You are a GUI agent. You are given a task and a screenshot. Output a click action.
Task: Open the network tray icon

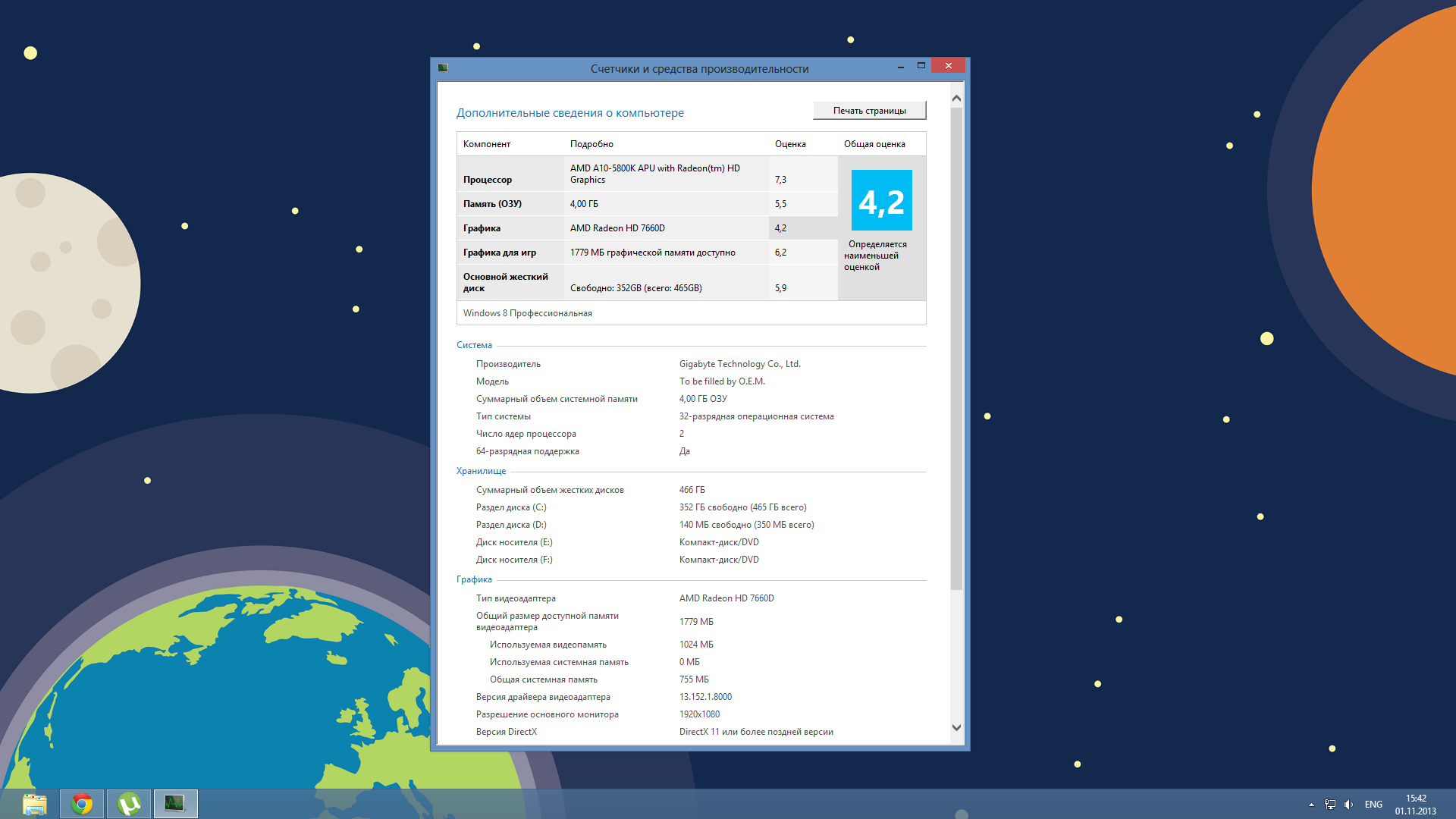tap(1330, 805)
